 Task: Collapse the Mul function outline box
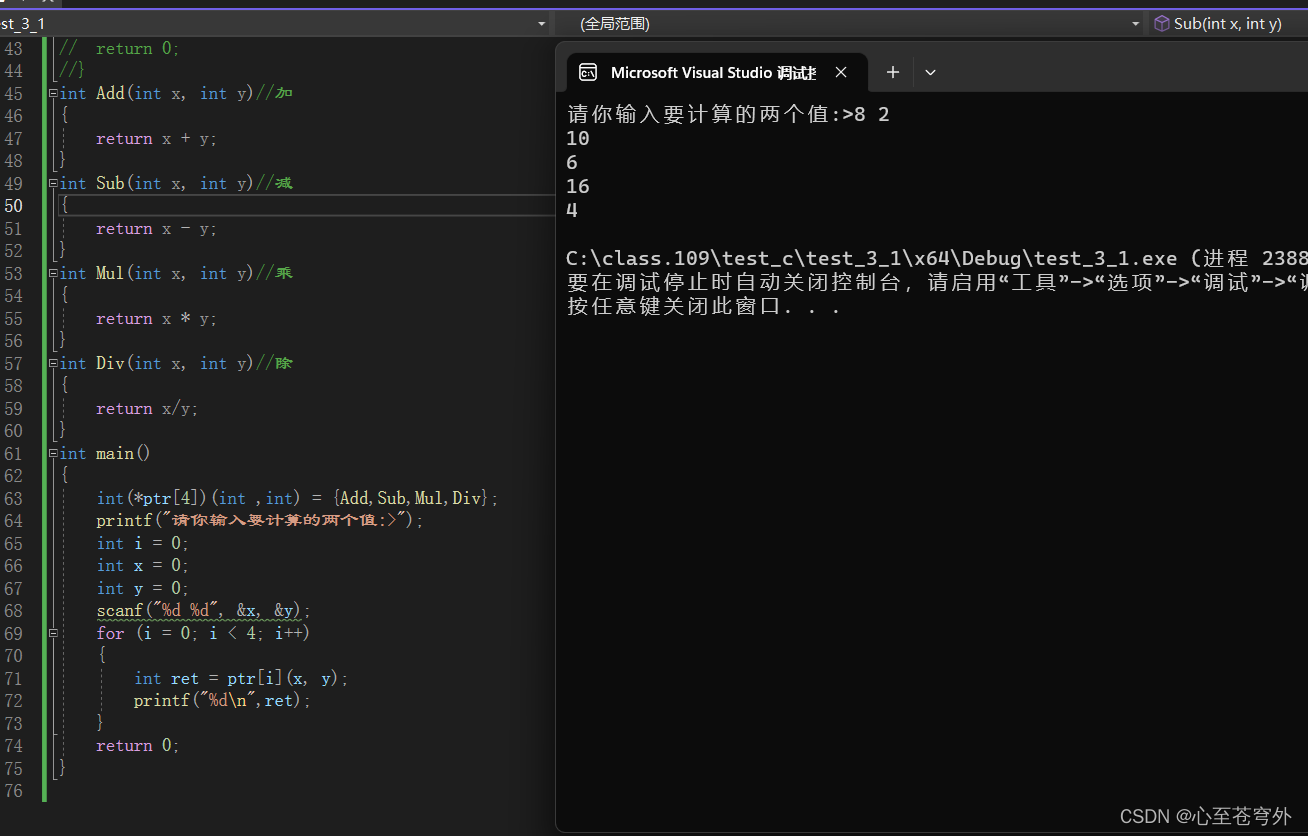pos(54,273)
